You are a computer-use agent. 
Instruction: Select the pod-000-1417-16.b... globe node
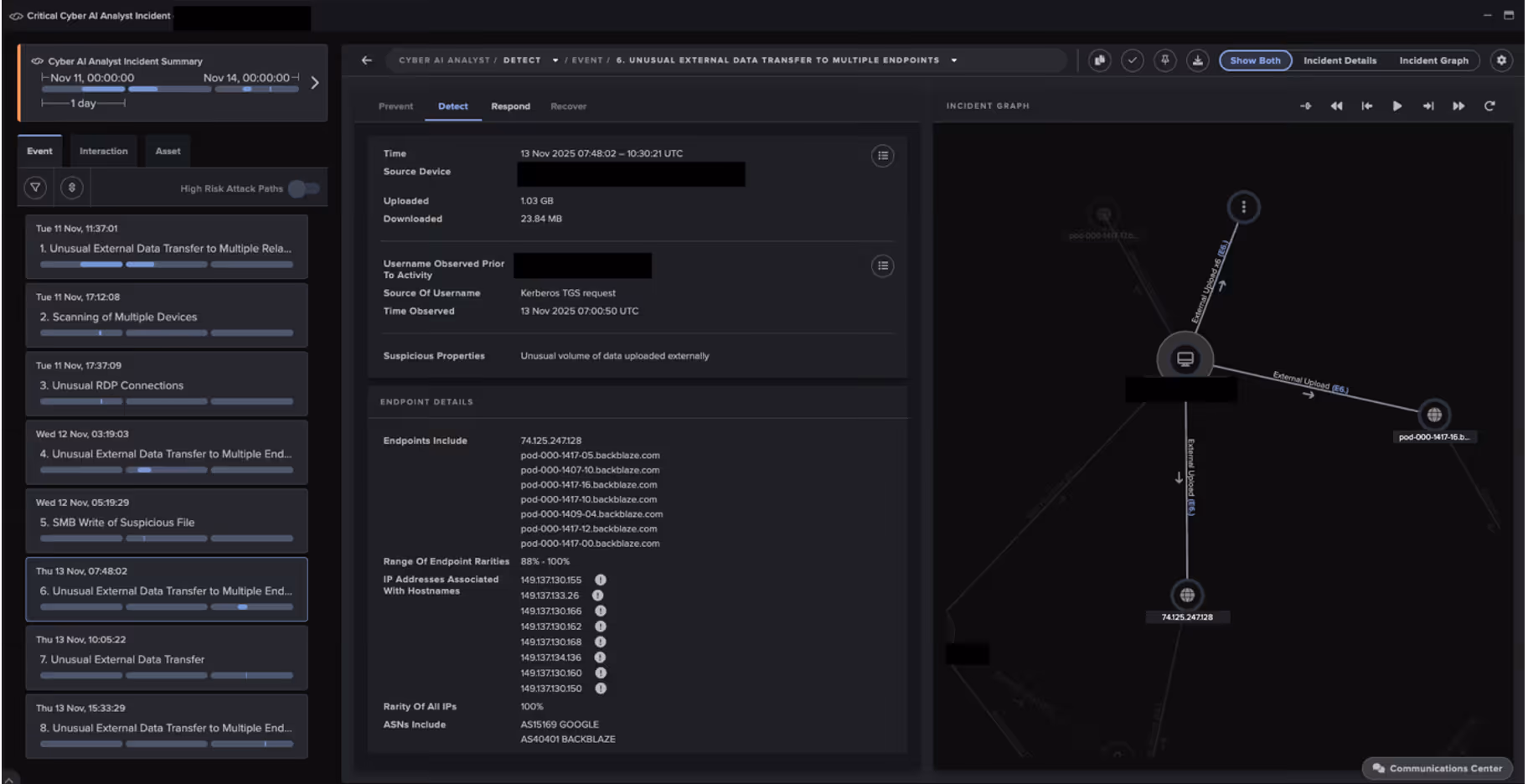coord(1434,415)
